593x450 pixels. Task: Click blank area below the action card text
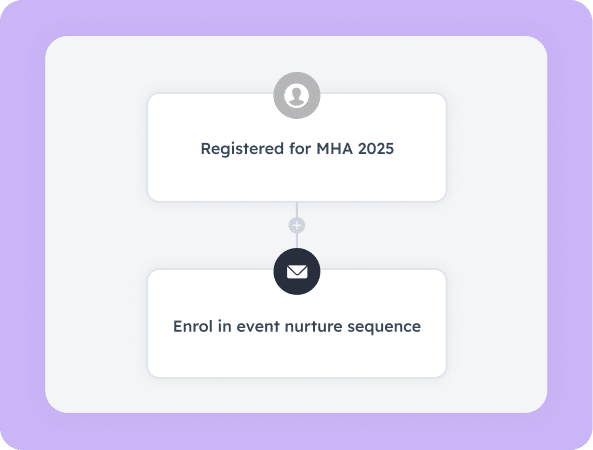point(297,357)
